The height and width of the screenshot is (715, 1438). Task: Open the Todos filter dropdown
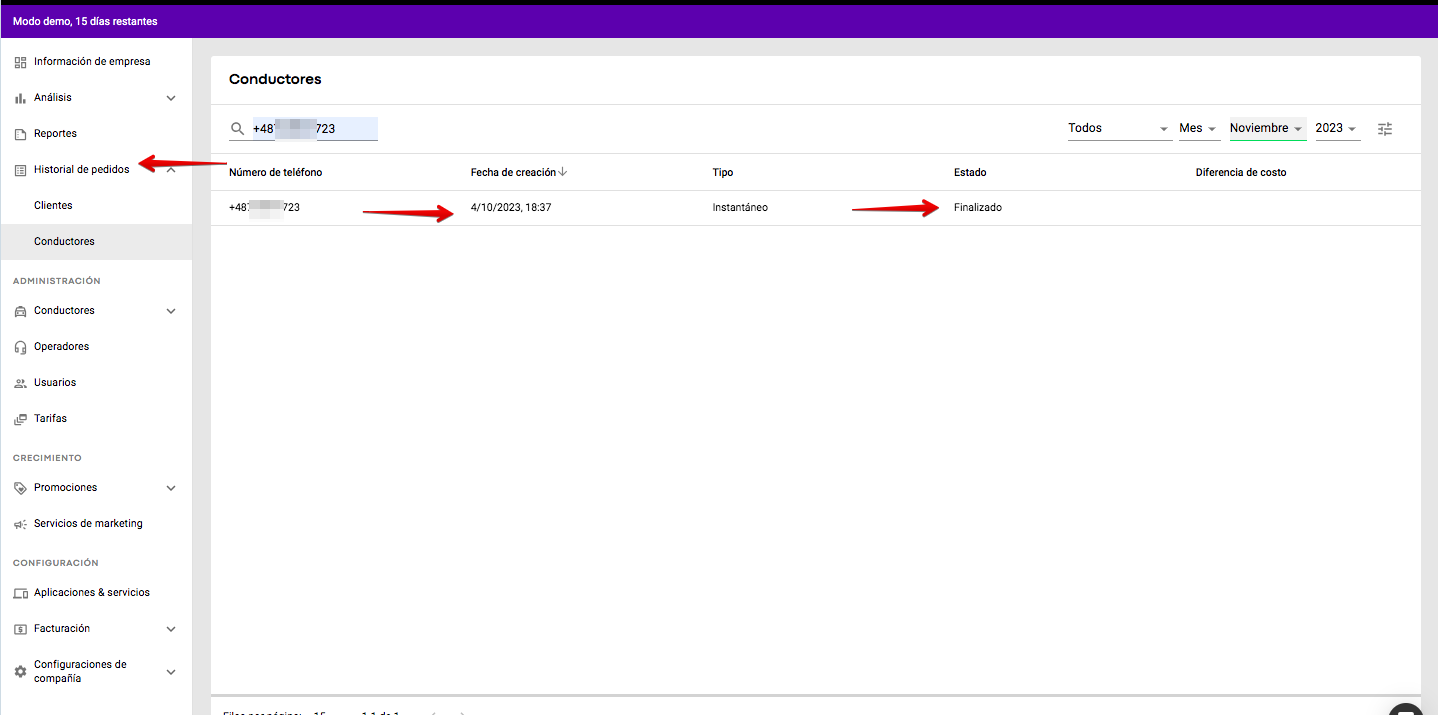click(1119, 128)
